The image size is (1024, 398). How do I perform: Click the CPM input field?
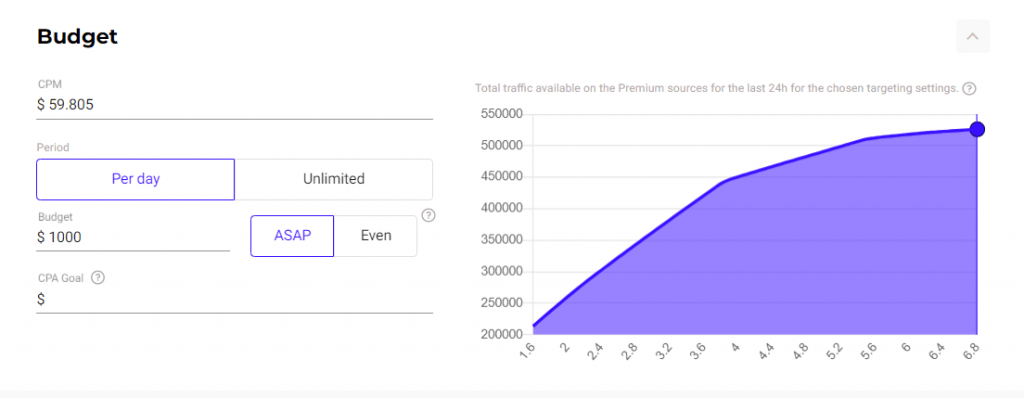tap(234, 105)
